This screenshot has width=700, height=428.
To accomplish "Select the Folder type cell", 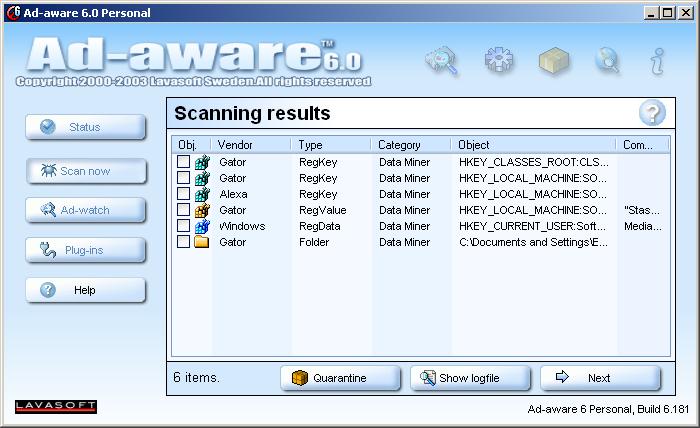I will point(314,242).
